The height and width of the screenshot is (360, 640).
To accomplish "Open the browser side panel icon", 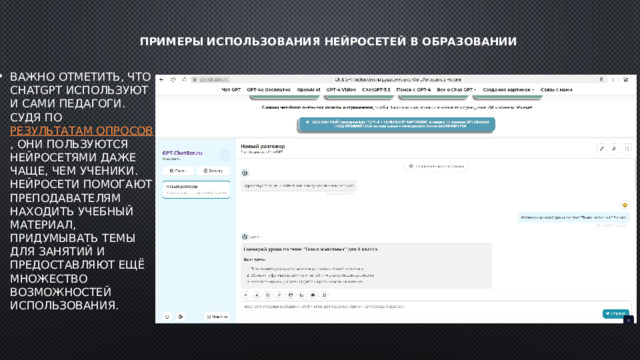I will [625, 80].
